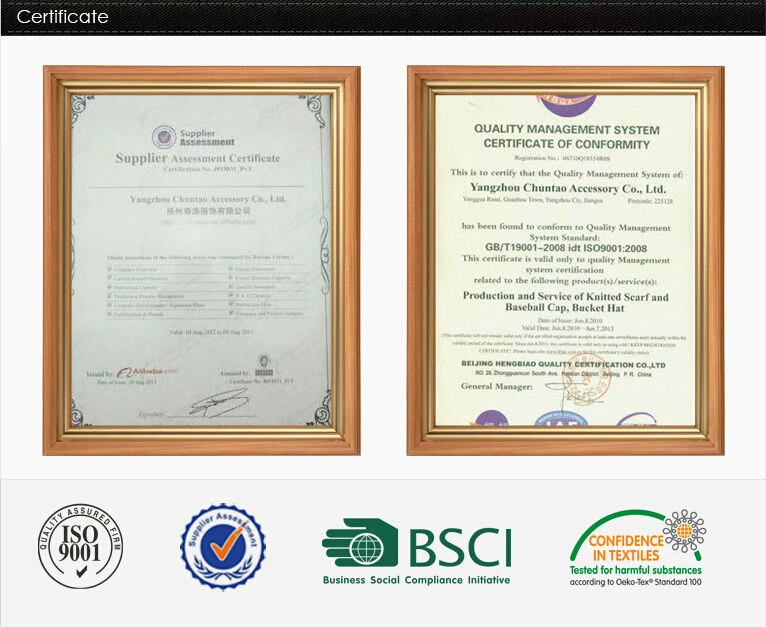This screenshot has height=628, width=766.
Task: Click 'according to Oeko-Tex Standard 100' text
Action: (635, 582)
